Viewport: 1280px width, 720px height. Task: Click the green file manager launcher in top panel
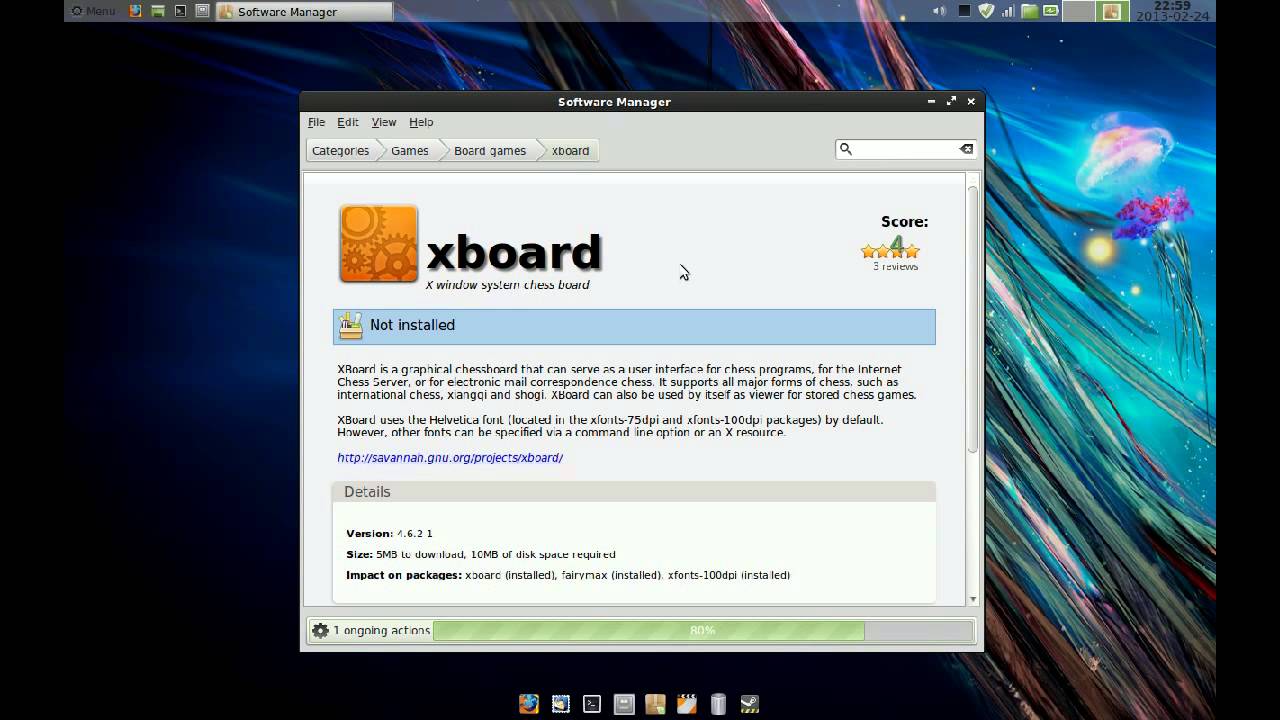[x=158, y=11]
